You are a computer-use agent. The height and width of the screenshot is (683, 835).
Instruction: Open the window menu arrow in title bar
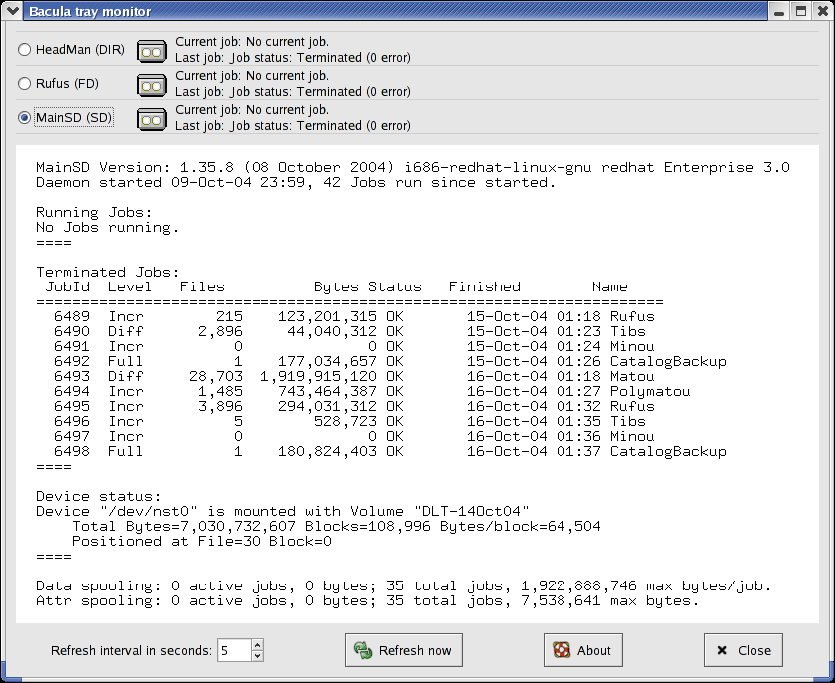12,11
